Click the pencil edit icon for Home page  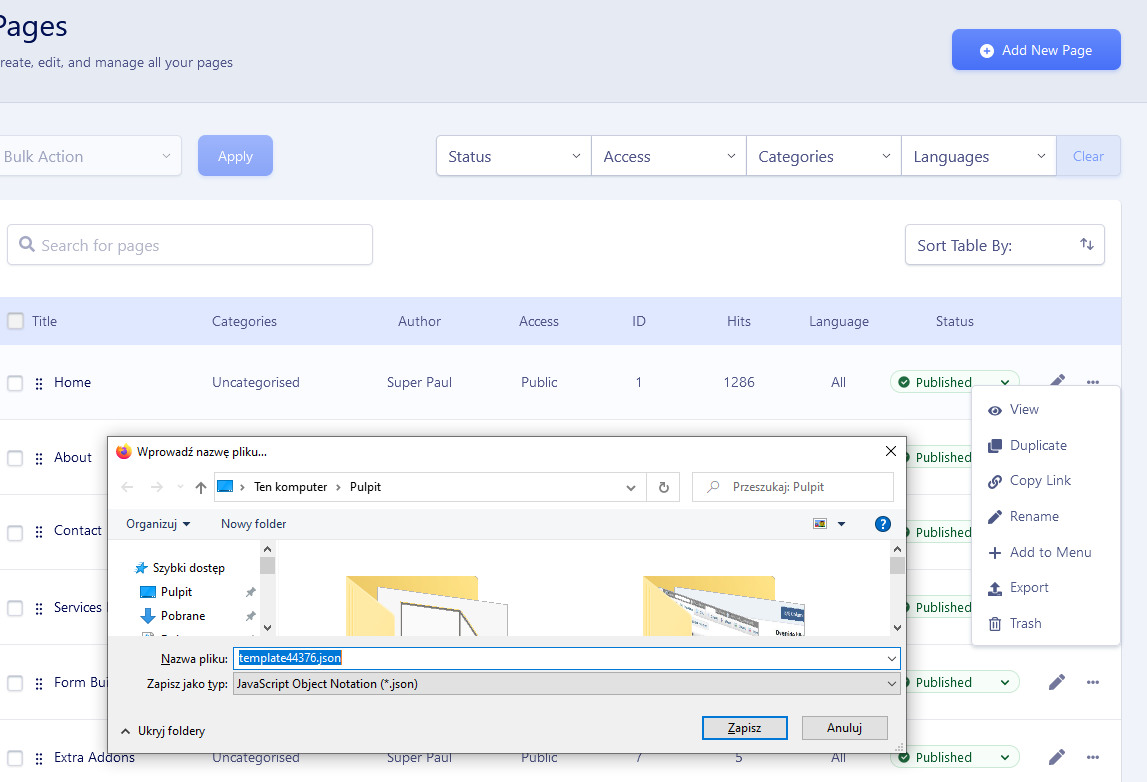(x=1057, y=381)
